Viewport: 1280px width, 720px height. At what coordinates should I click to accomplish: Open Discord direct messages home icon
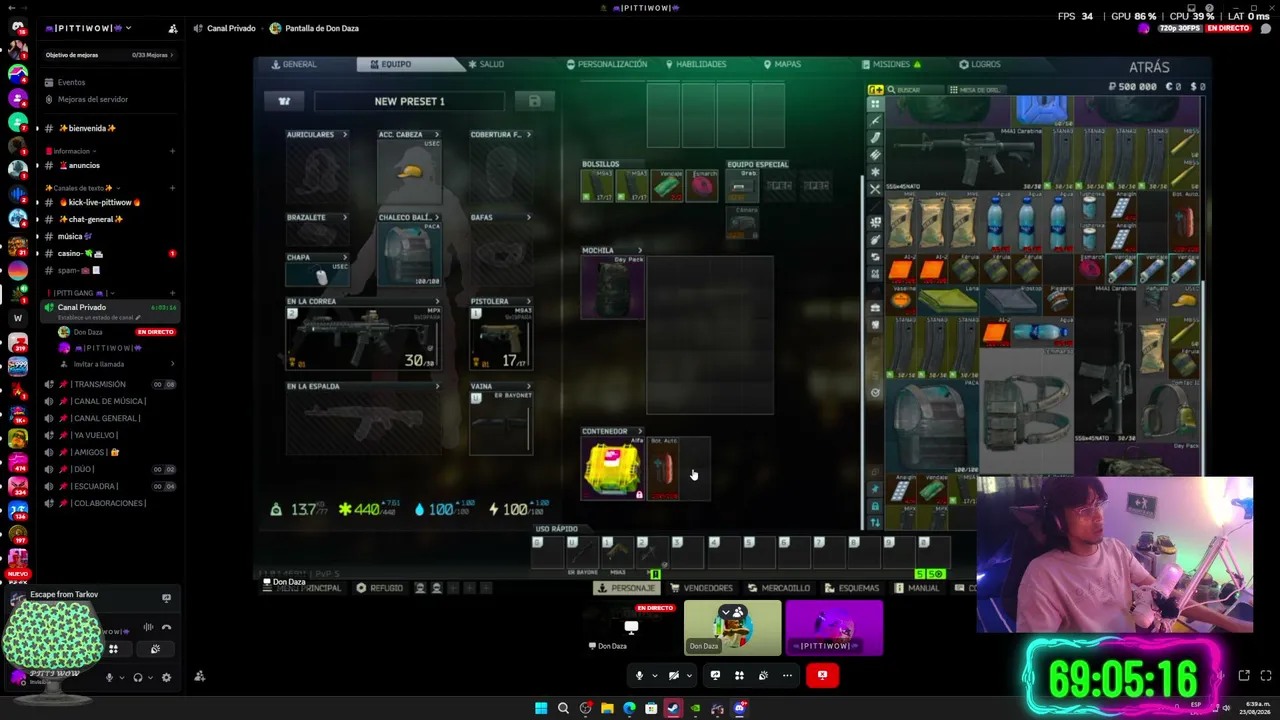coord(17,27)
